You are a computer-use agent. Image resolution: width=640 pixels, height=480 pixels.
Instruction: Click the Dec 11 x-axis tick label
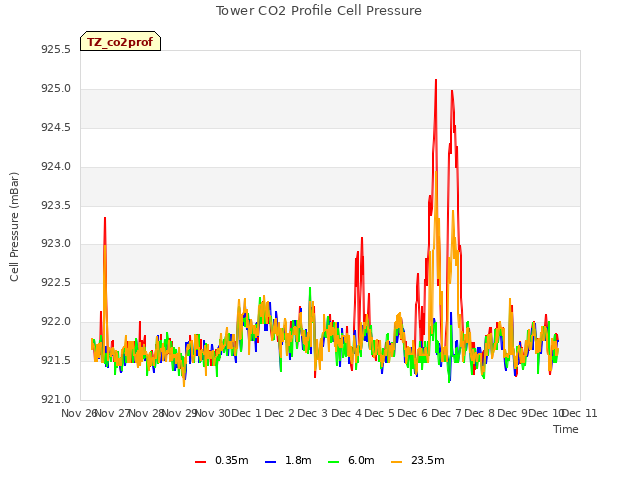pos(580,413)
